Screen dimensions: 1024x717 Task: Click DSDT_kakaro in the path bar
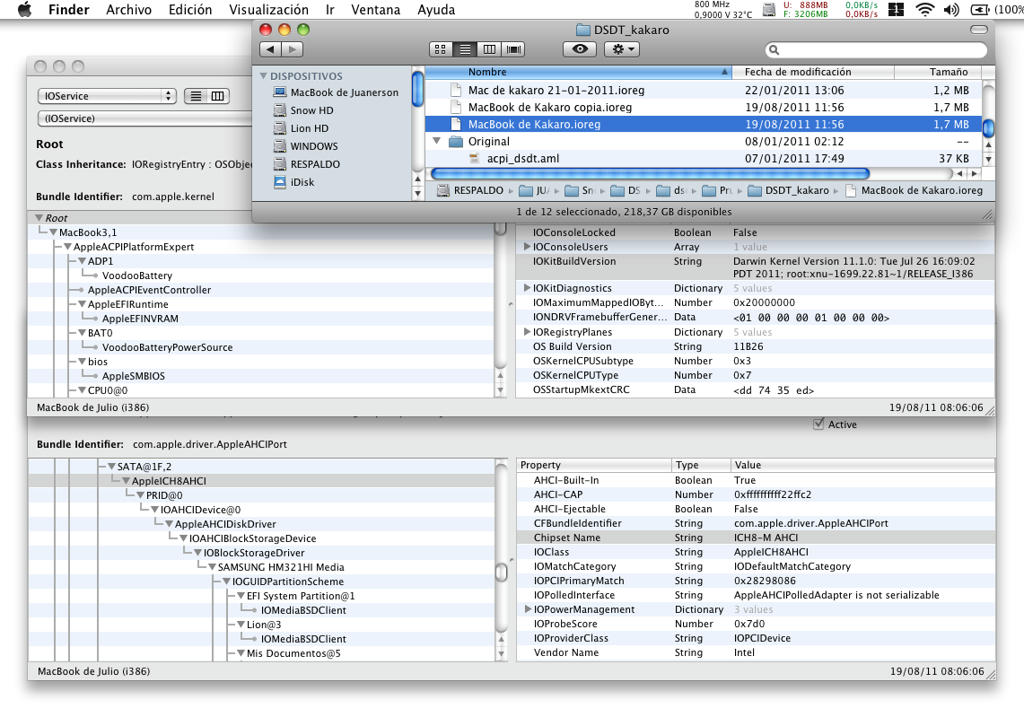[788, 191]
